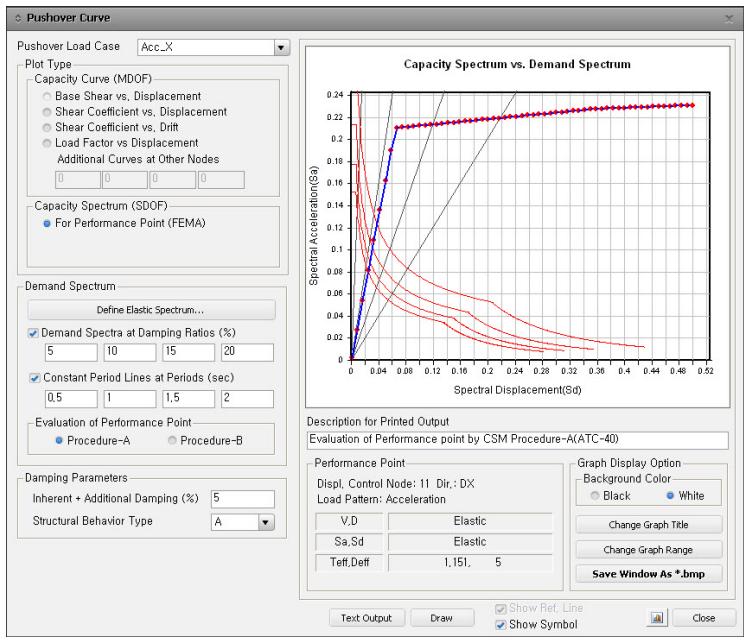
Task: Open Text Output
Action: [366, 618]
